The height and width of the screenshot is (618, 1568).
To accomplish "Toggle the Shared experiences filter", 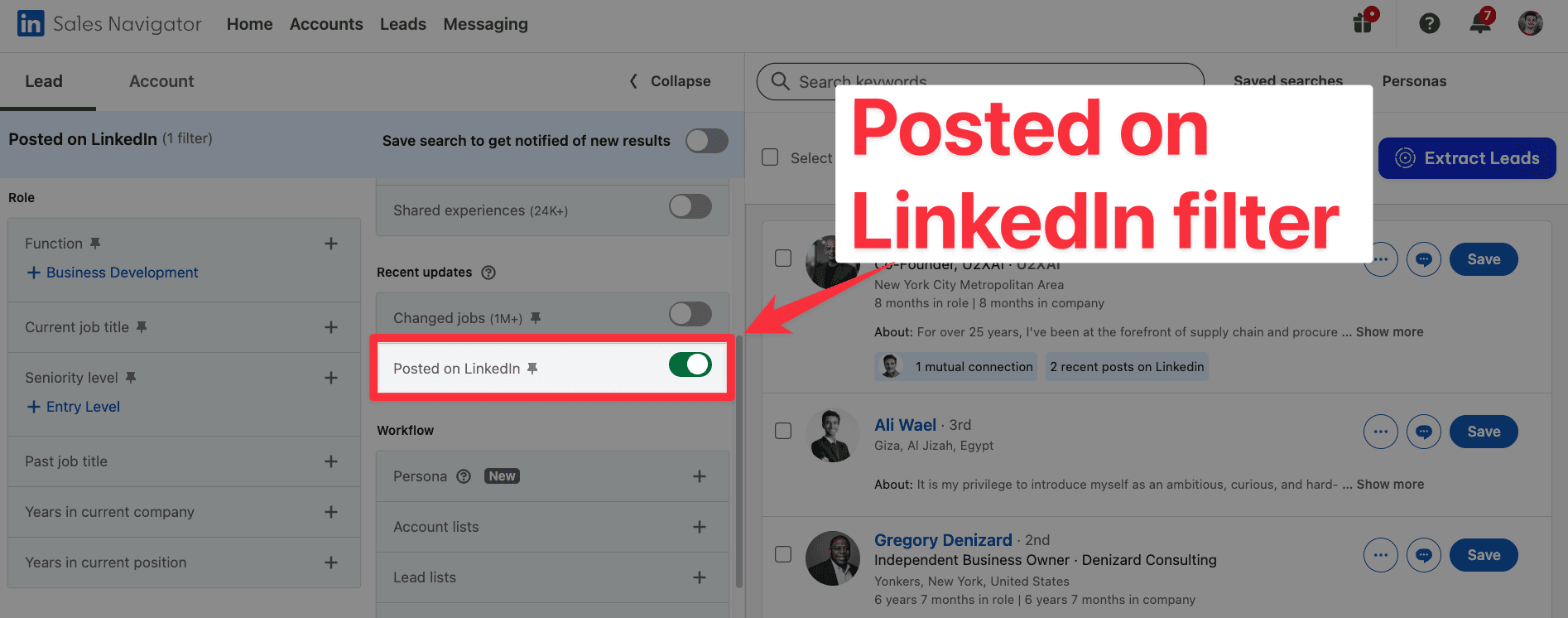I will point(690,206).
